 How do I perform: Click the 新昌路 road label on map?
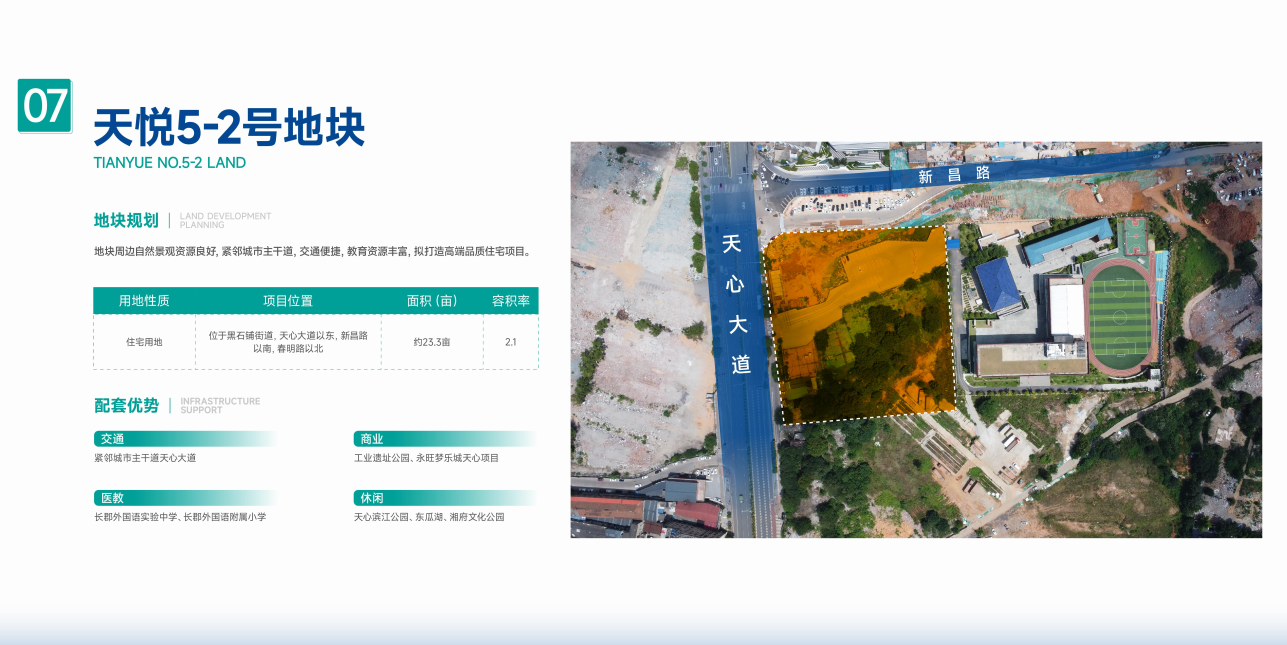(x=954, y=175)
